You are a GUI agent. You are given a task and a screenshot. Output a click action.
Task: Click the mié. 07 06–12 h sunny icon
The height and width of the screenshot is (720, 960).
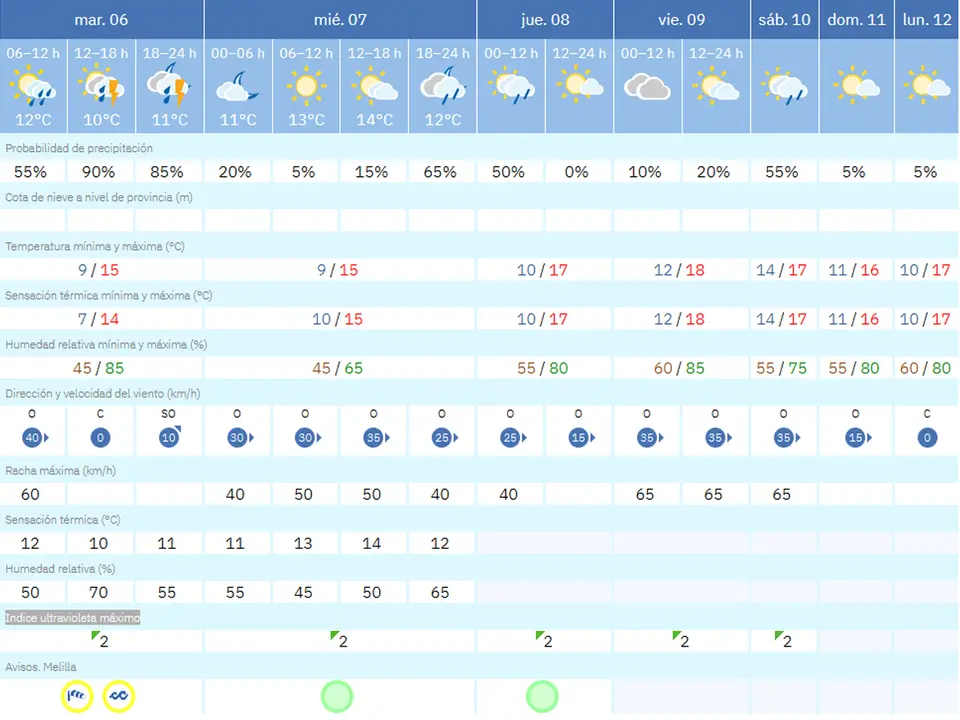(306, 86)
